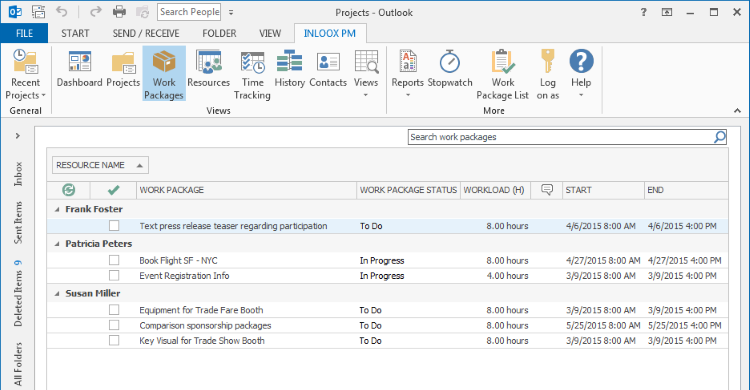This screenshot has width=750, height=390.
Task: Collapse the Frank Foster group
Action: pyautogui.click(x=57, y=209)
